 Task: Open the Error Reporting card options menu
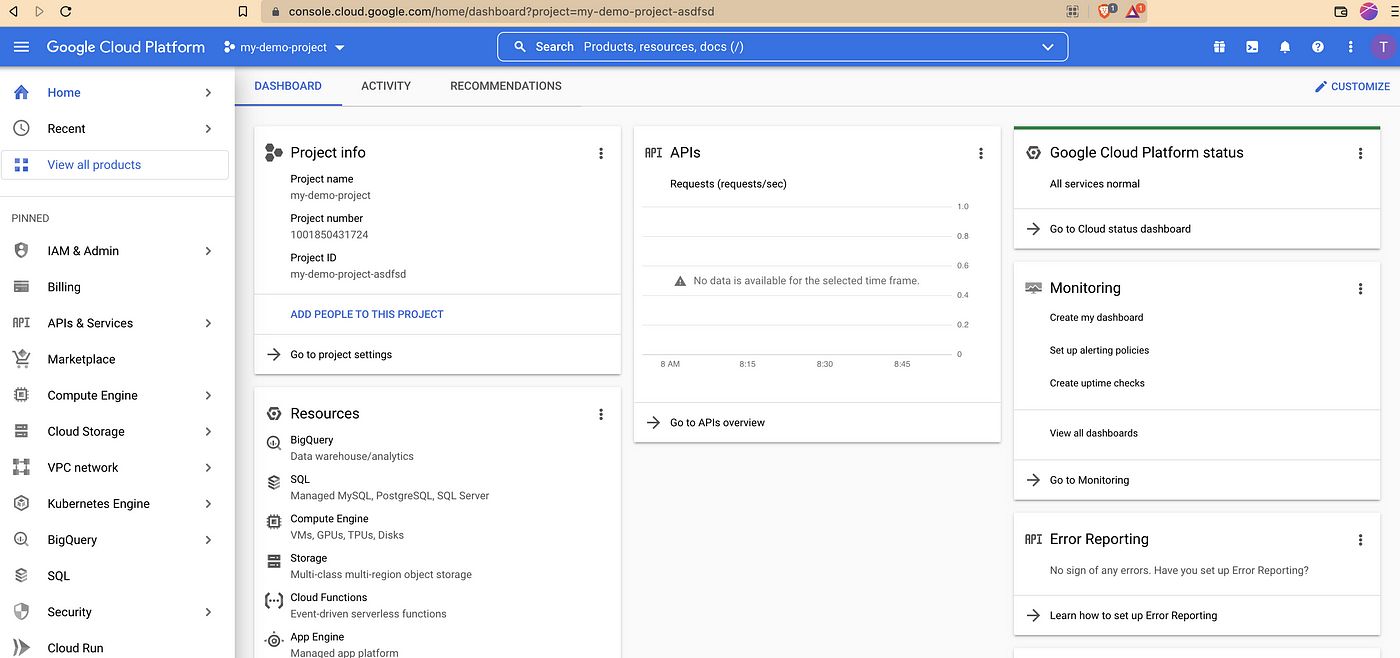(x=1360, y=539)
